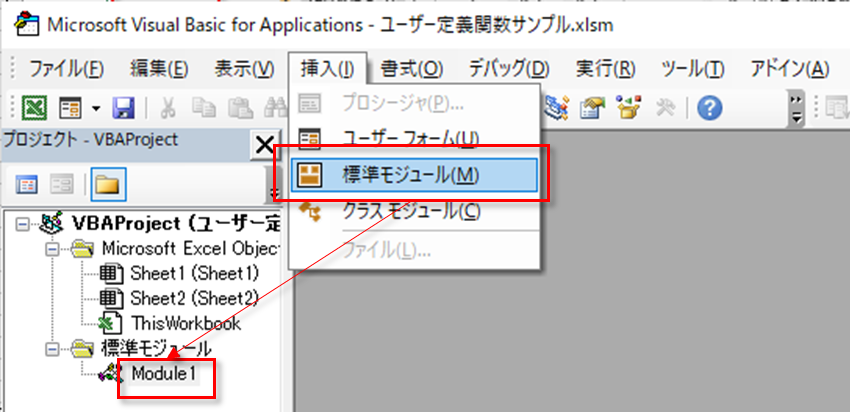Choose 標準モジュール(M) from Insert menu
This screenshot has height=412, width=850.
[x=414, y=175]
